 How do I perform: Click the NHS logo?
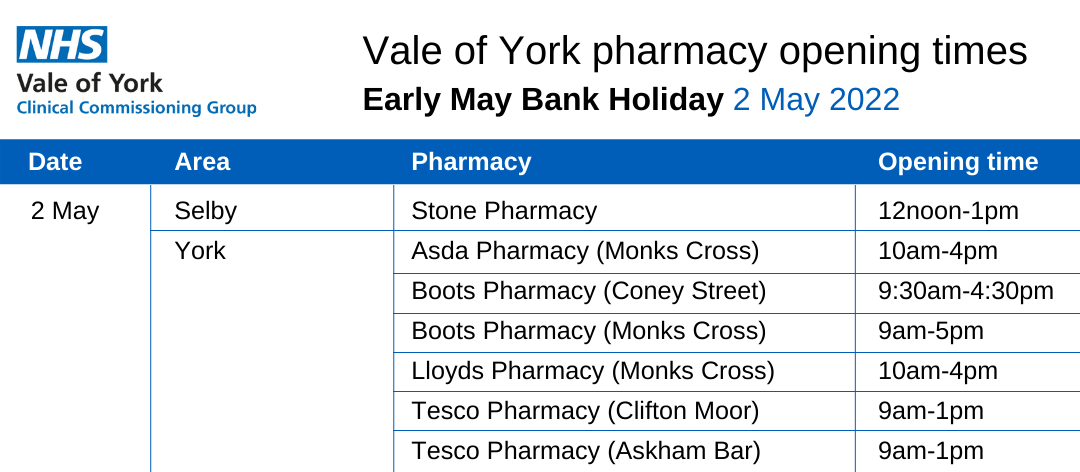click(x=61, y=45)
